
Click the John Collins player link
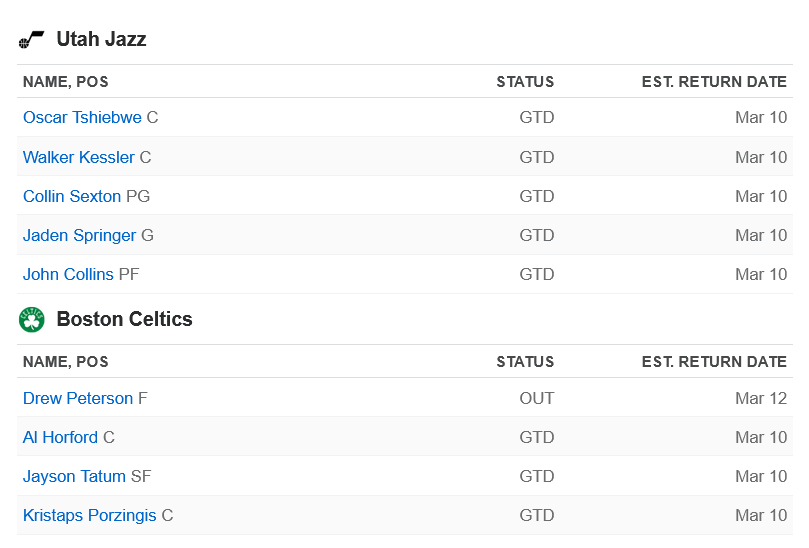pyautogui.click(x=68, y=274)
